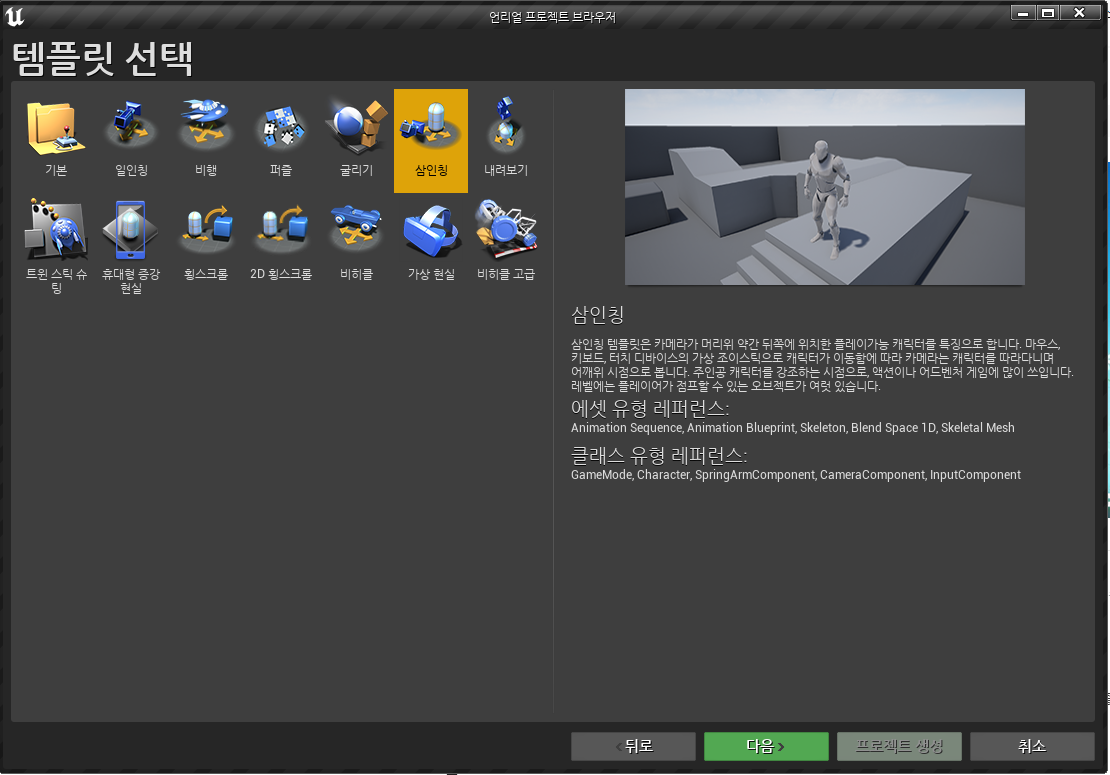This screenshot has height=775, width=1110.
Task: Choose the 굴리기 rolling template
Action: 356,140
